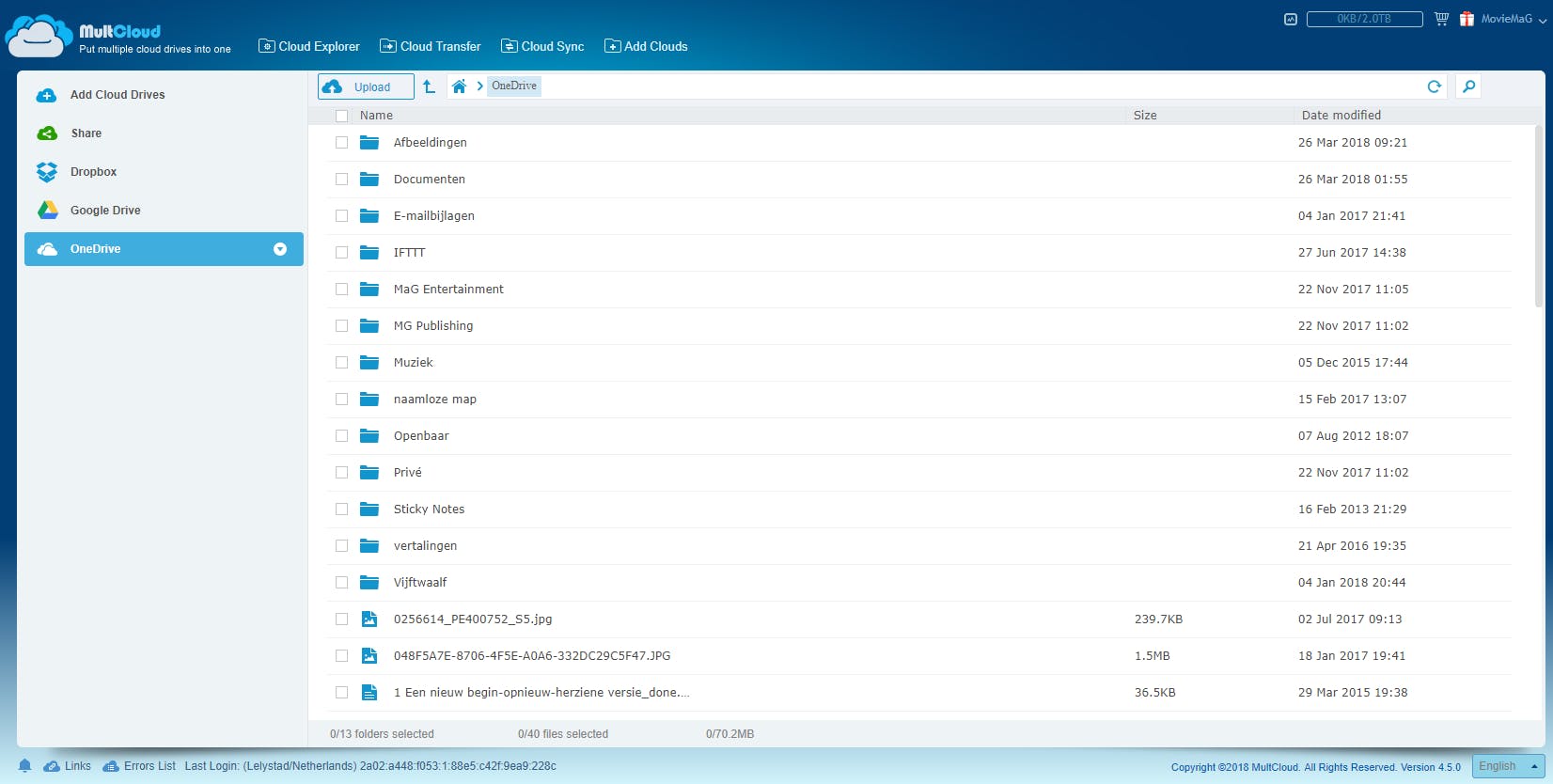The image size is (1553, 784).
Task: Click the 0256614_PE400752_S5.jpg image icon
Action: point(369,619)
